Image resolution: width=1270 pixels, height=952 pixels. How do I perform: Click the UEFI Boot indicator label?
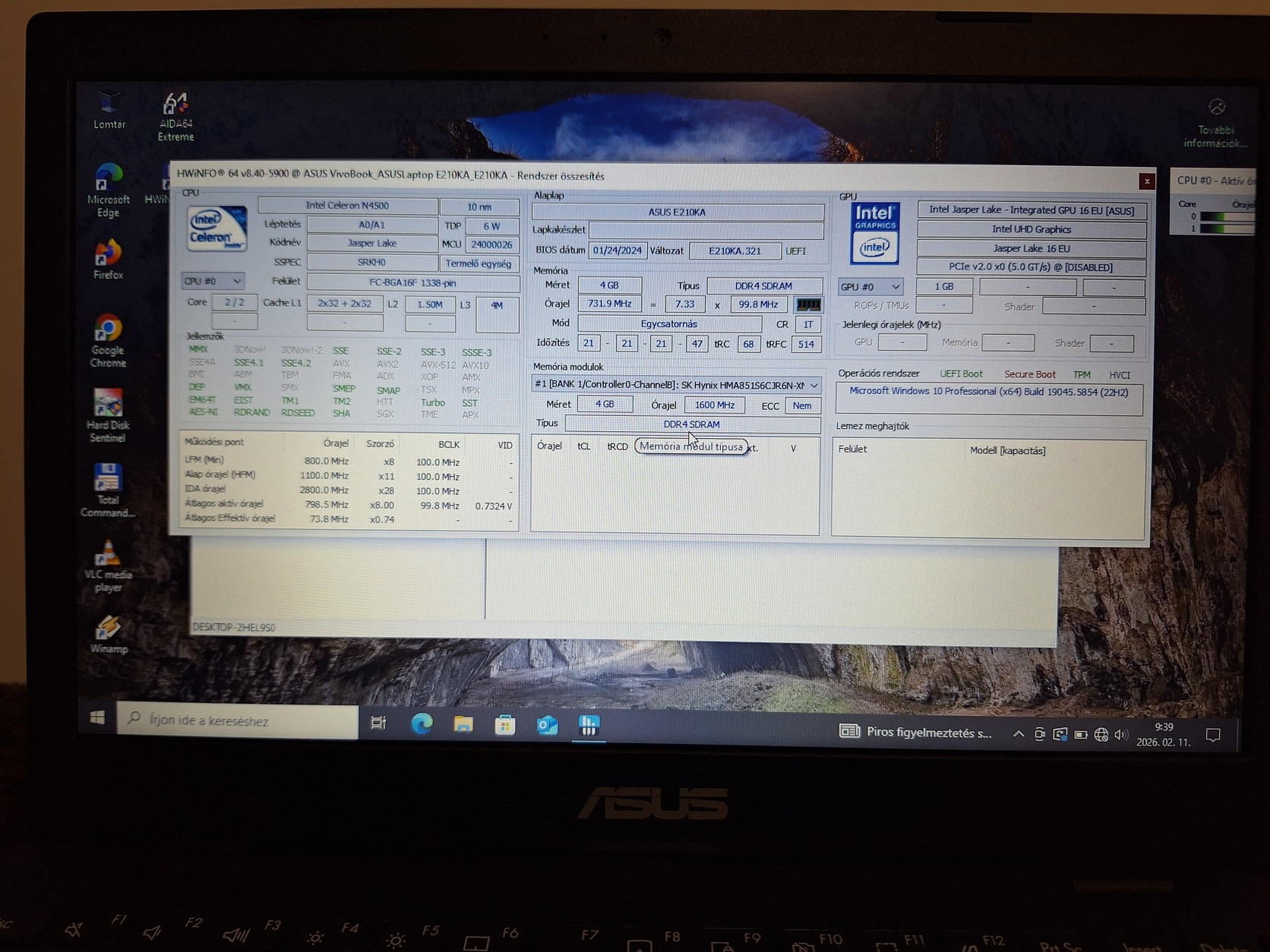pyautogui.click(x=961, y=374)
